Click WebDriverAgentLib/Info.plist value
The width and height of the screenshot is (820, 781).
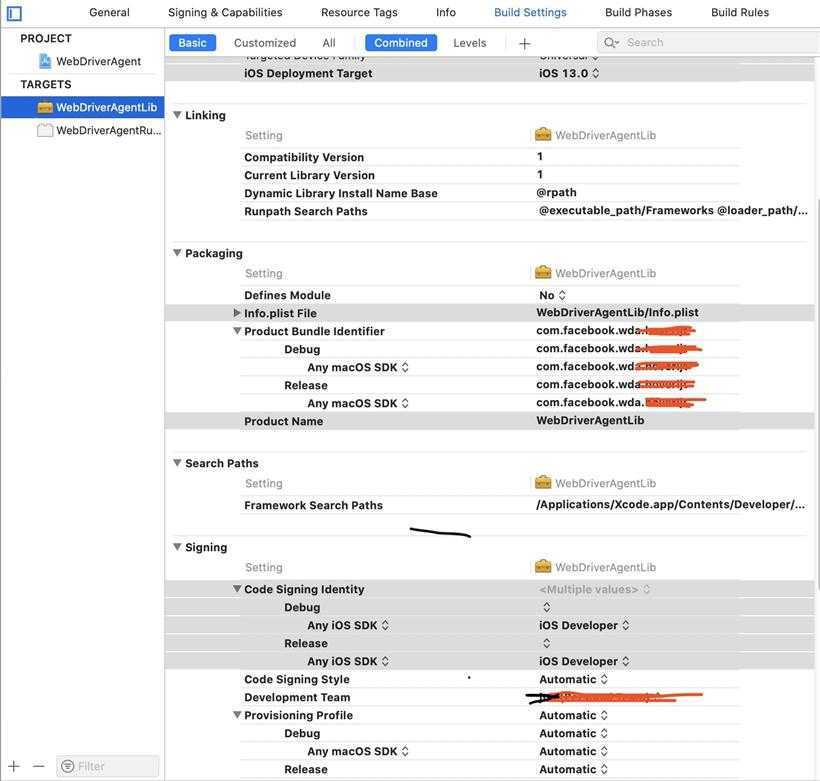pyautogui.click(x=618, y=312)
